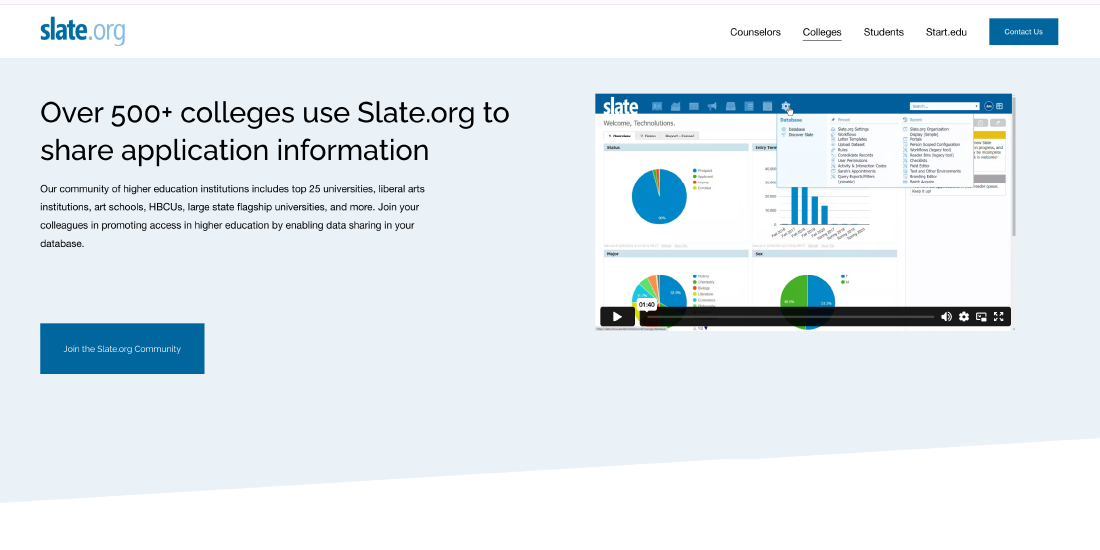This screenshot has width=1100, height=550.
Task: Enable picture-in-picture mode for the video
Action: coord(981,317)
